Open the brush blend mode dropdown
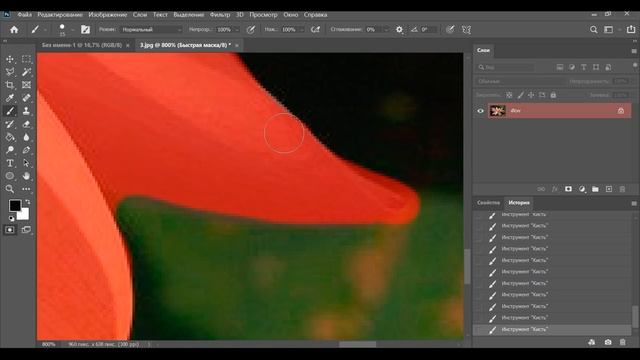This screenshot has width=640, height=360. click(x=151, y=30)
